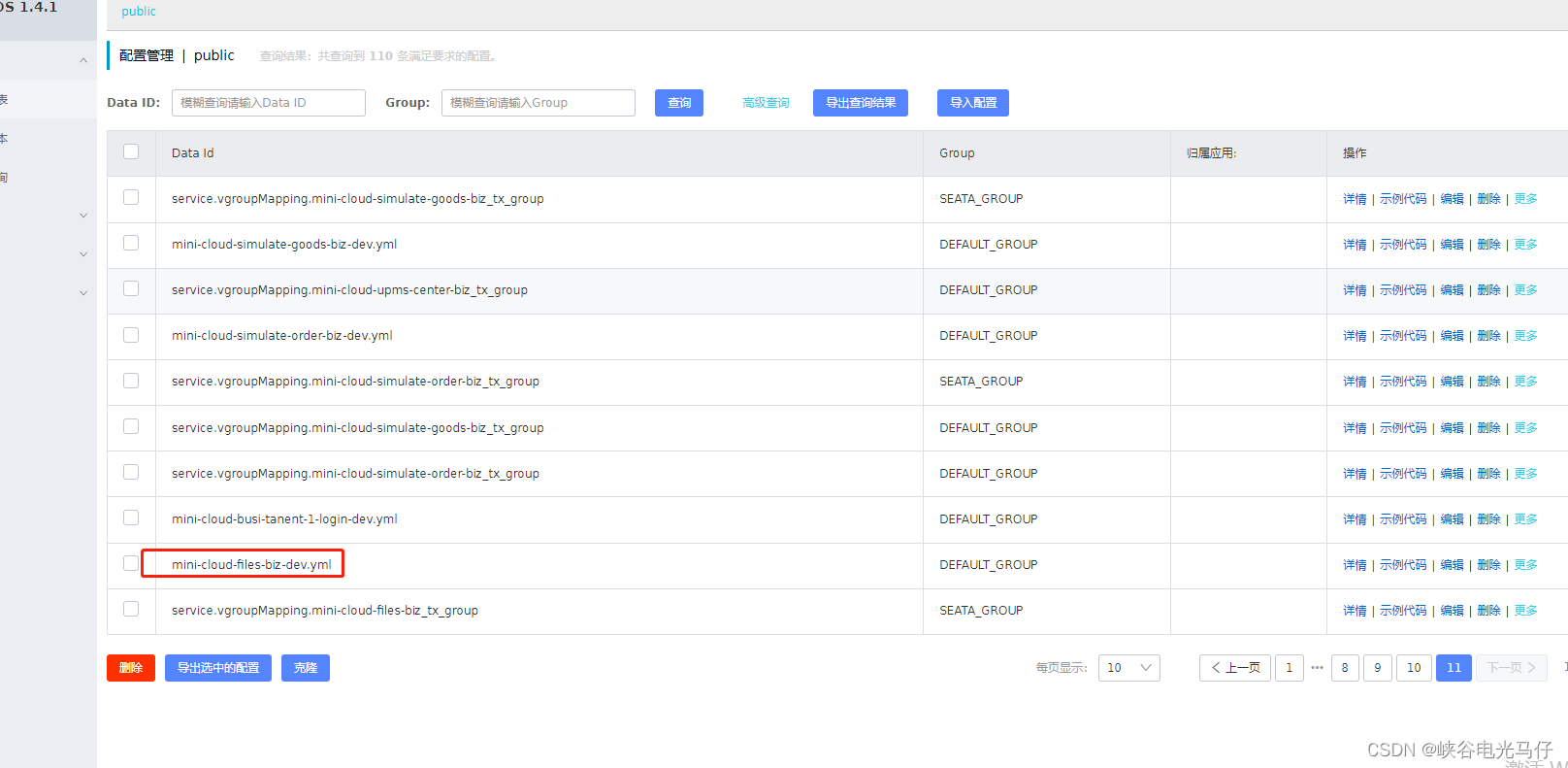Jump to page 8 of results
The image size is (1568, 768).
[x=1345, y=668]
